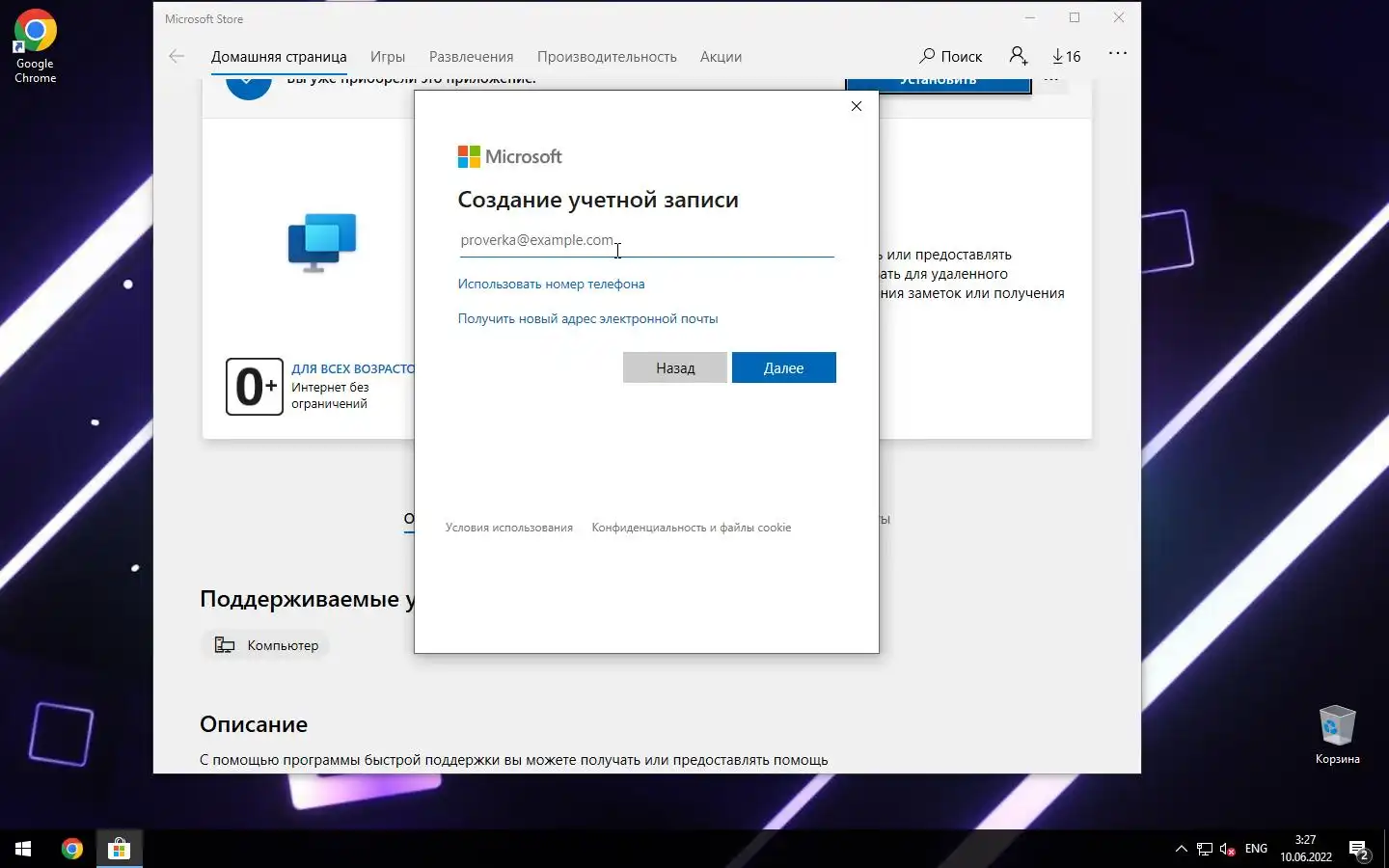
Task: Click the Microsoft Store taskbar icon
Action: (x=119, y=849)
